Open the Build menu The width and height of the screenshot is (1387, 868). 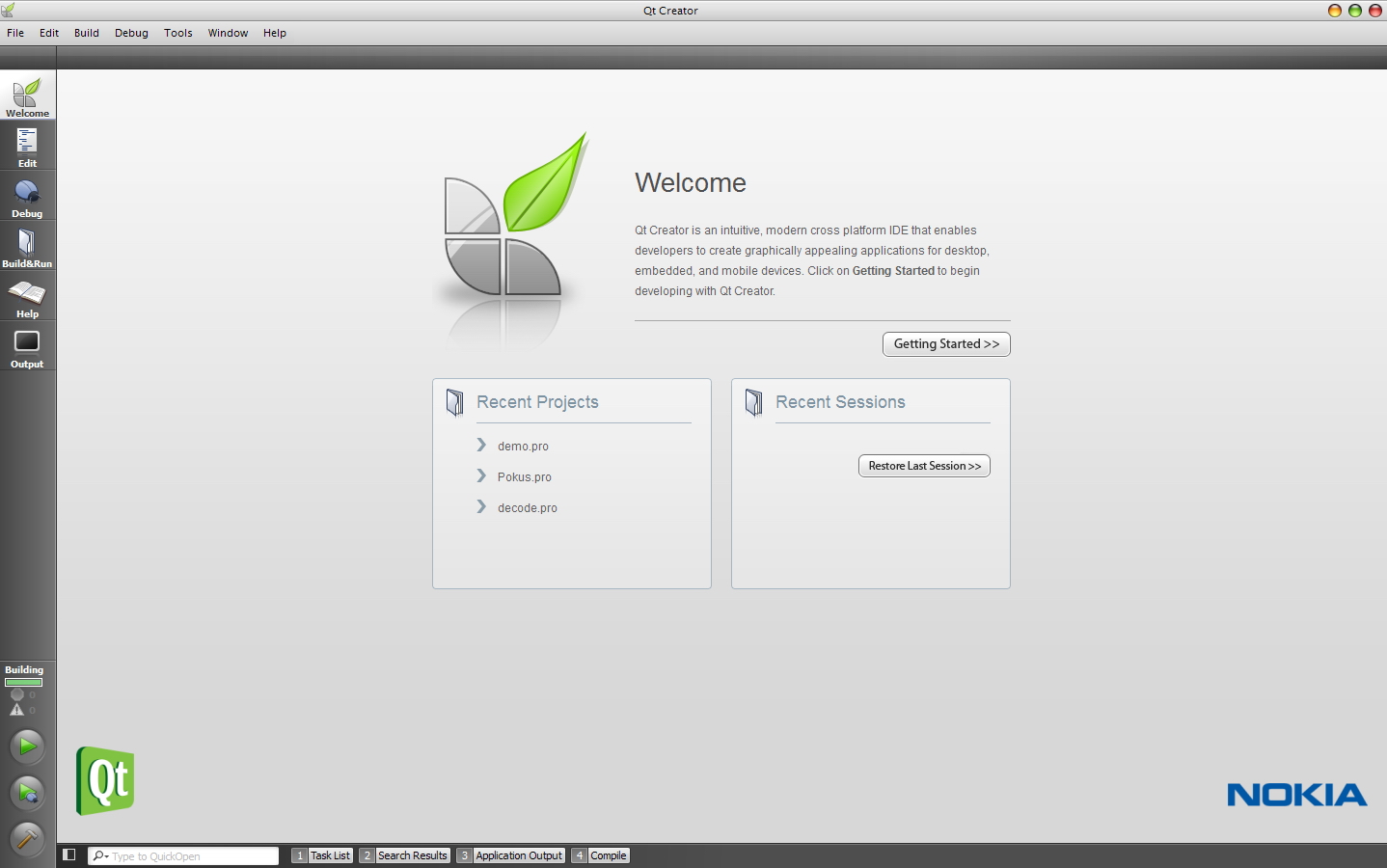pyautogui.click(x=87, y=33)
